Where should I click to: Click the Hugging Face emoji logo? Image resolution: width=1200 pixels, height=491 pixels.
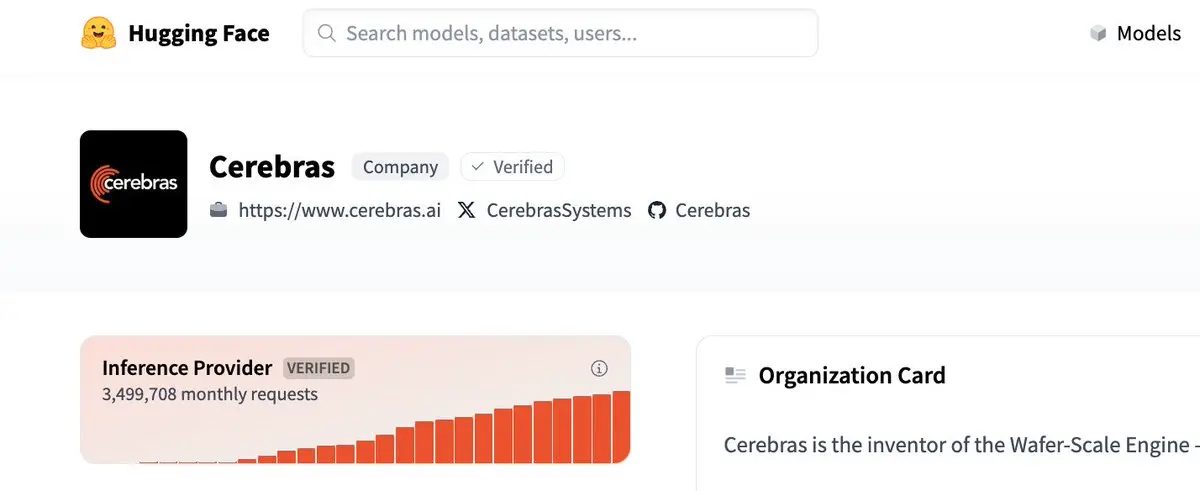click(x=98, y=33)
